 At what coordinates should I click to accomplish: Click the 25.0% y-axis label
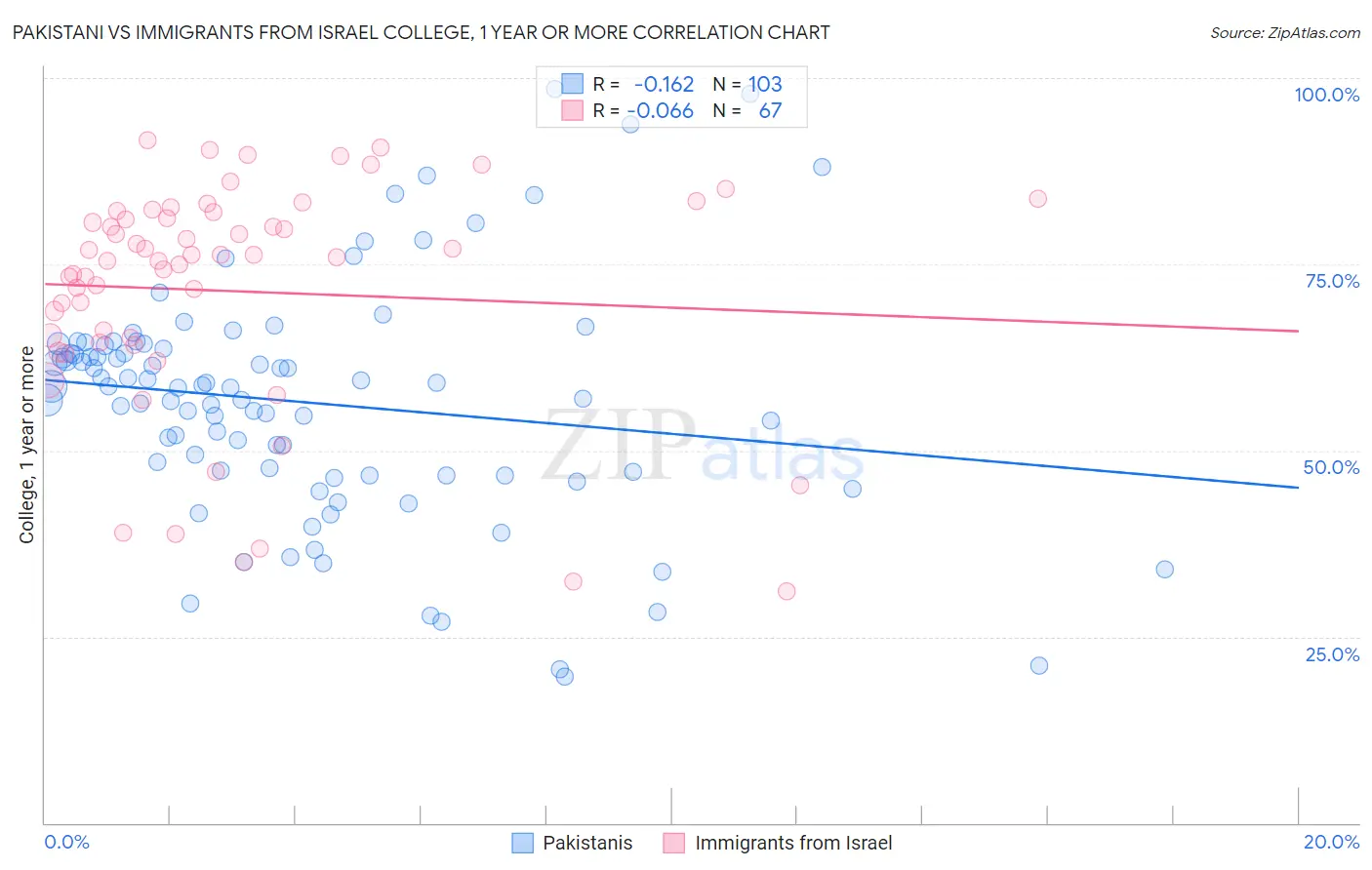(1332, 653)
